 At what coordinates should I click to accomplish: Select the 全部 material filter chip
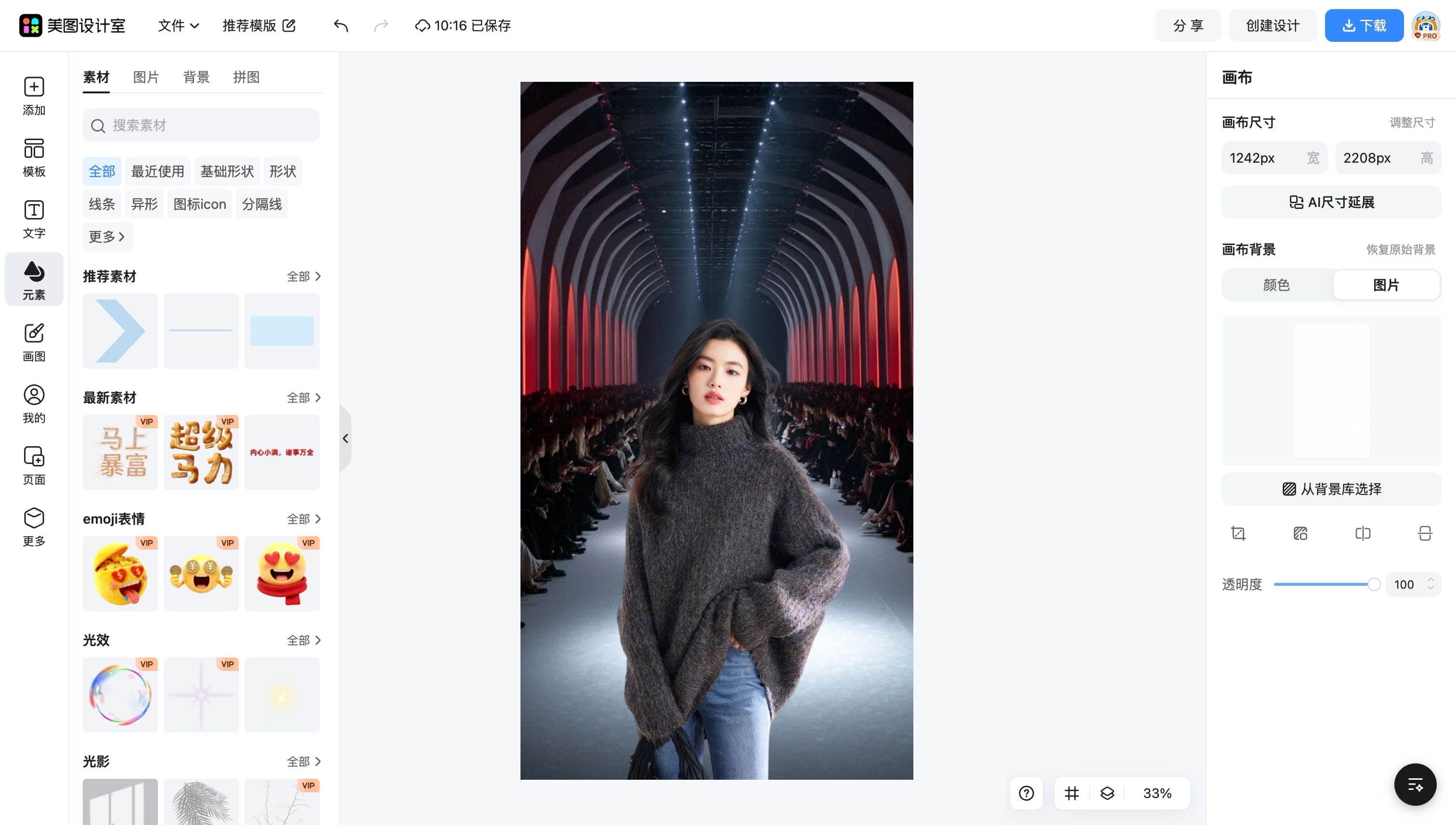coord(102,171)
